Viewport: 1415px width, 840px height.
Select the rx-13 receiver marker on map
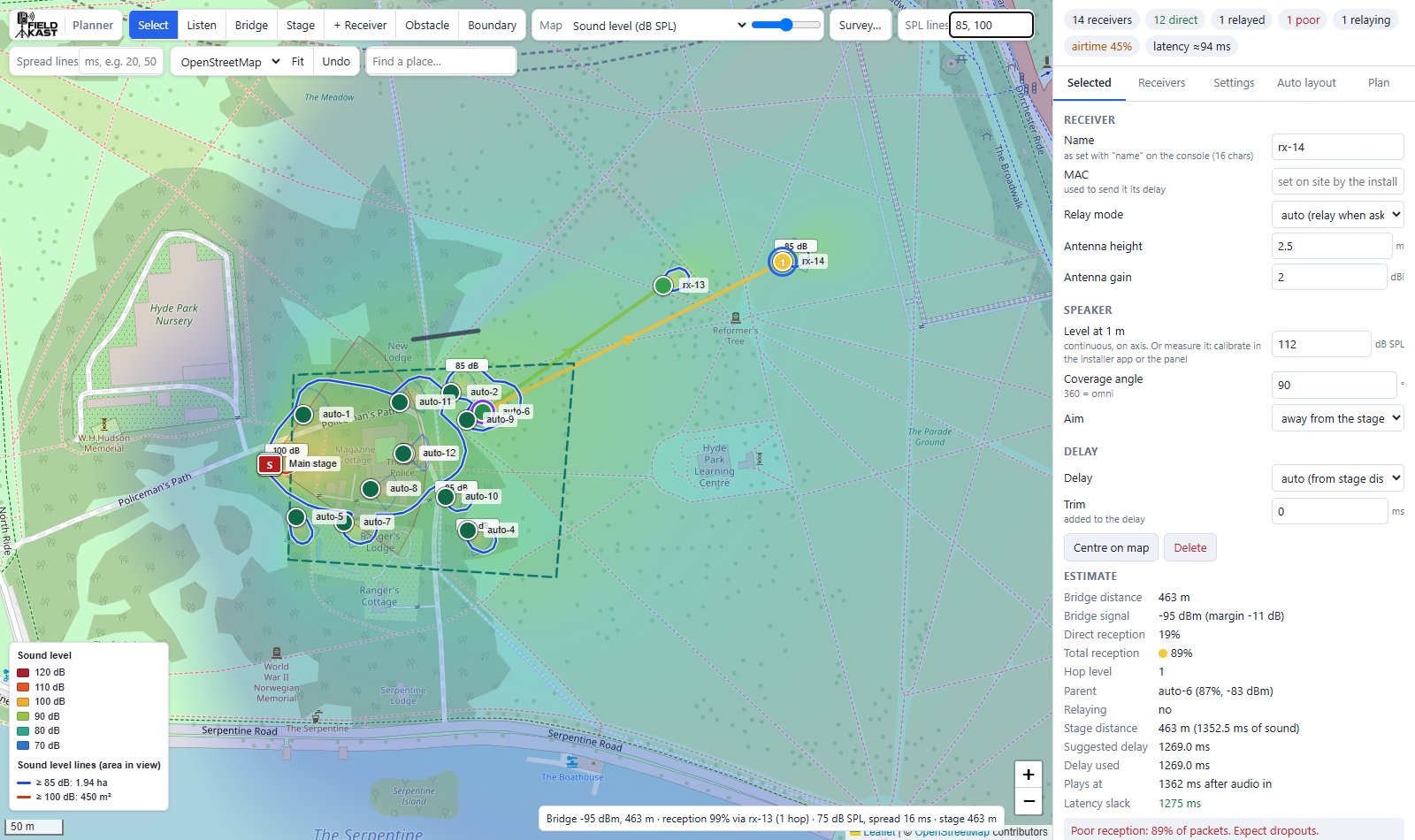[x=663, y=286]
